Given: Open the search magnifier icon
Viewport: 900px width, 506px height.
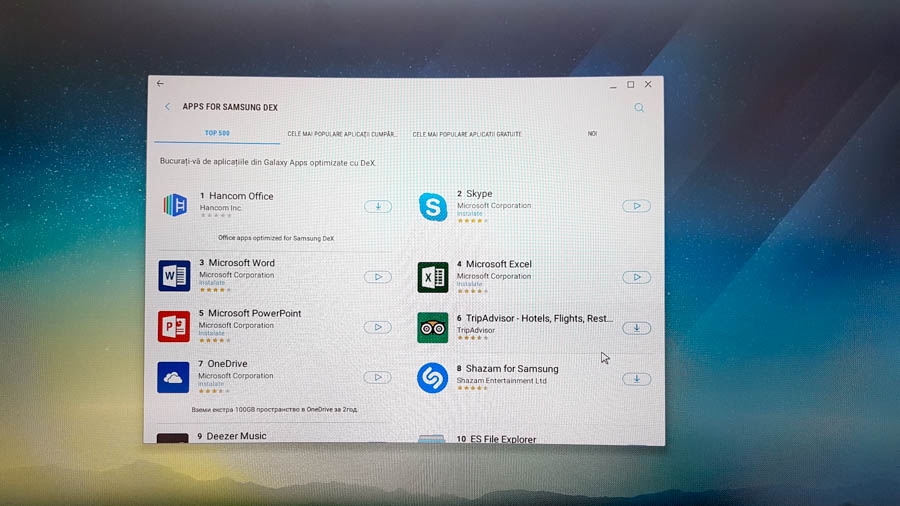Looking at the screenshot, I should pyautogui.click(x=639, y=108).
